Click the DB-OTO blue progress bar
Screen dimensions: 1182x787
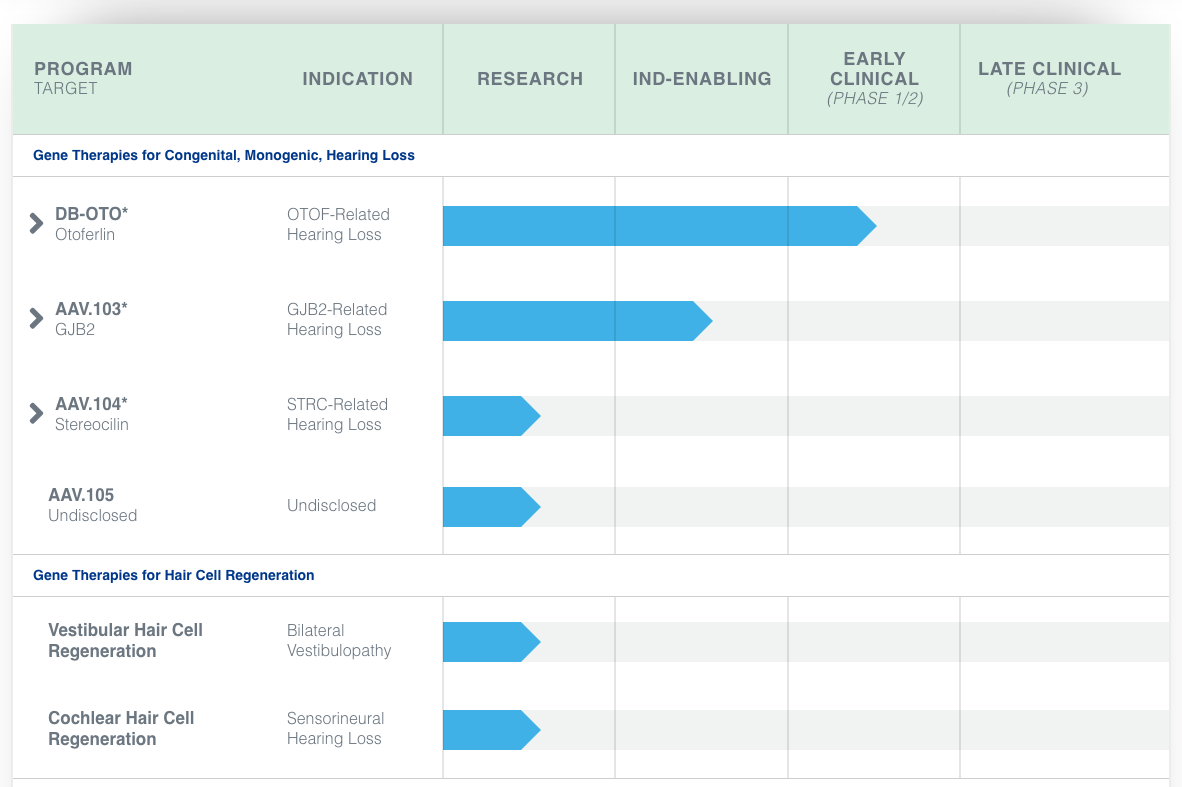[x=650, y=226]
